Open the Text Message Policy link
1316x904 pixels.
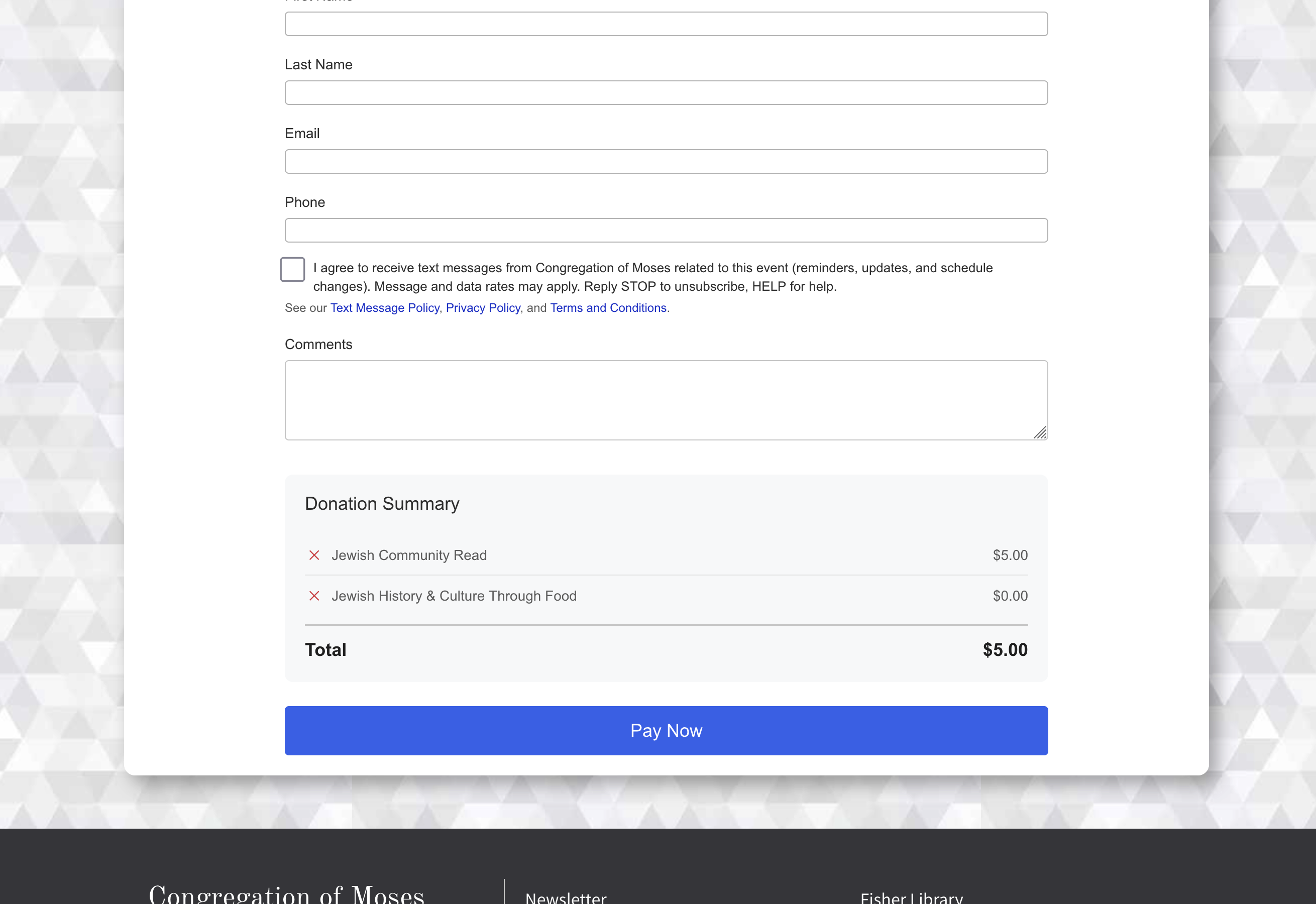click(385, 307)
